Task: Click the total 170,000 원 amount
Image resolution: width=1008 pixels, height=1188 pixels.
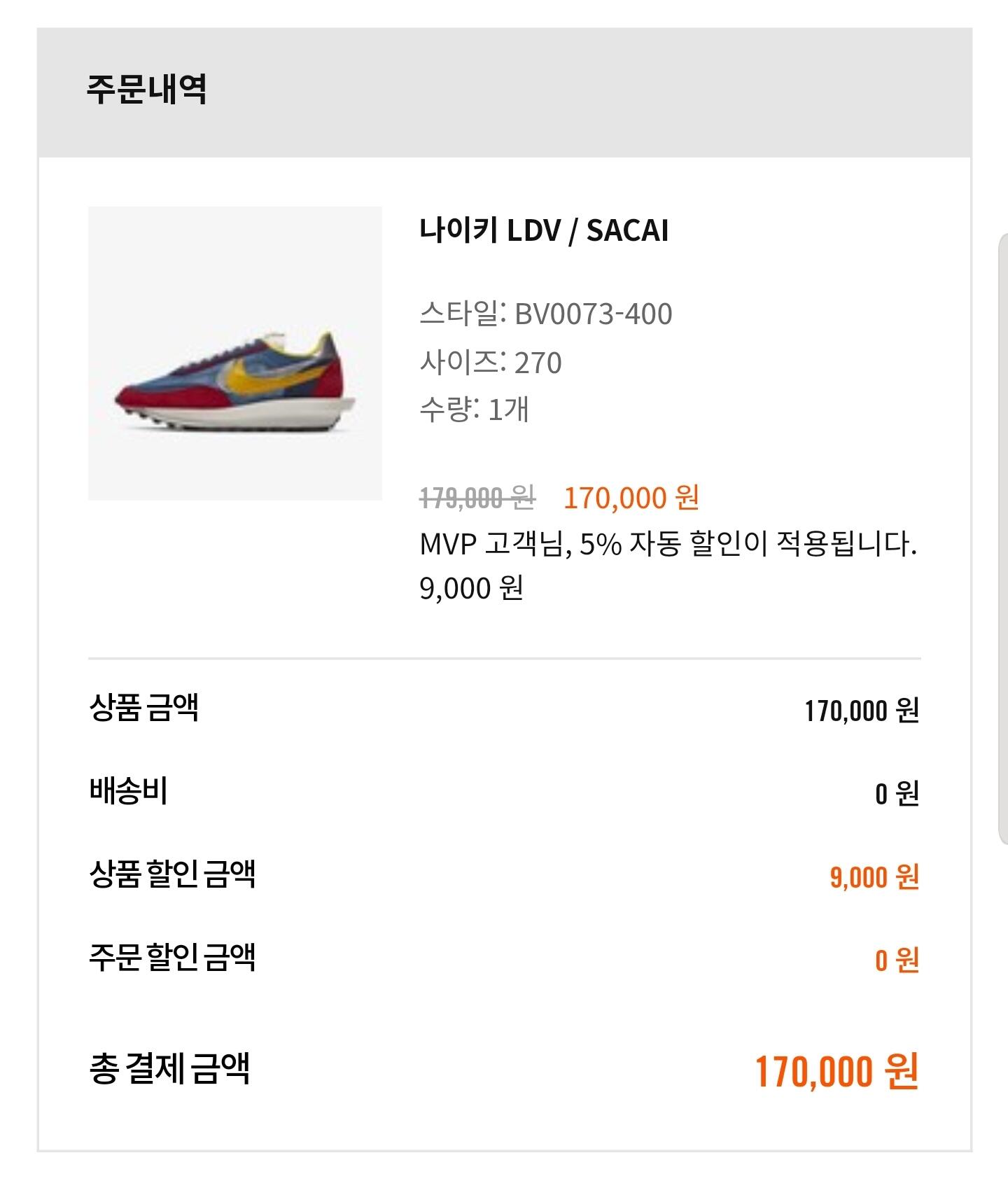Action: point(836,1072)
